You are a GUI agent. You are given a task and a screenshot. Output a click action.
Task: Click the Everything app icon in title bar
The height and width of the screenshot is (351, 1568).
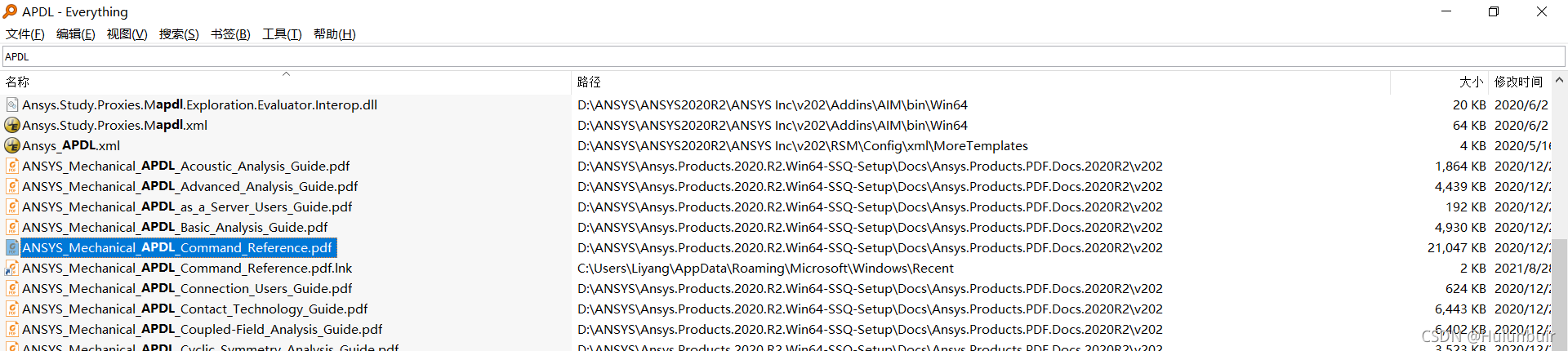[x=10, y=11]
